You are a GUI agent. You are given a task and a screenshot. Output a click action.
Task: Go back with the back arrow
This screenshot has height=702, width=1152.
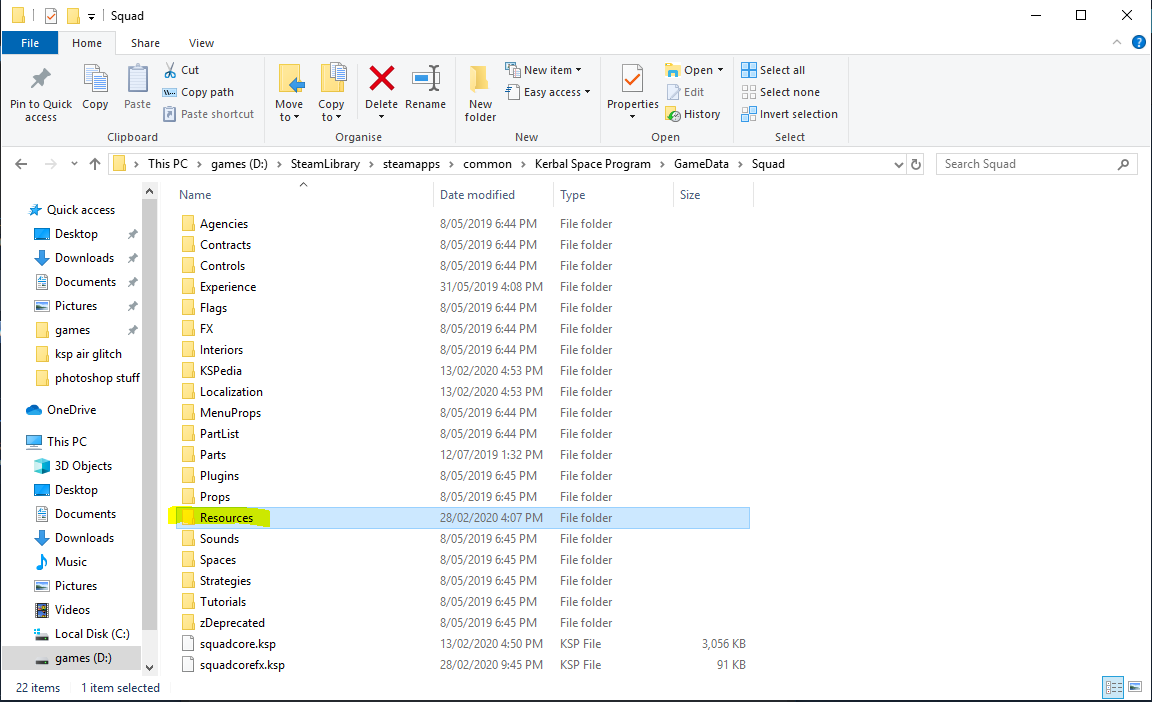click(21, 164)
